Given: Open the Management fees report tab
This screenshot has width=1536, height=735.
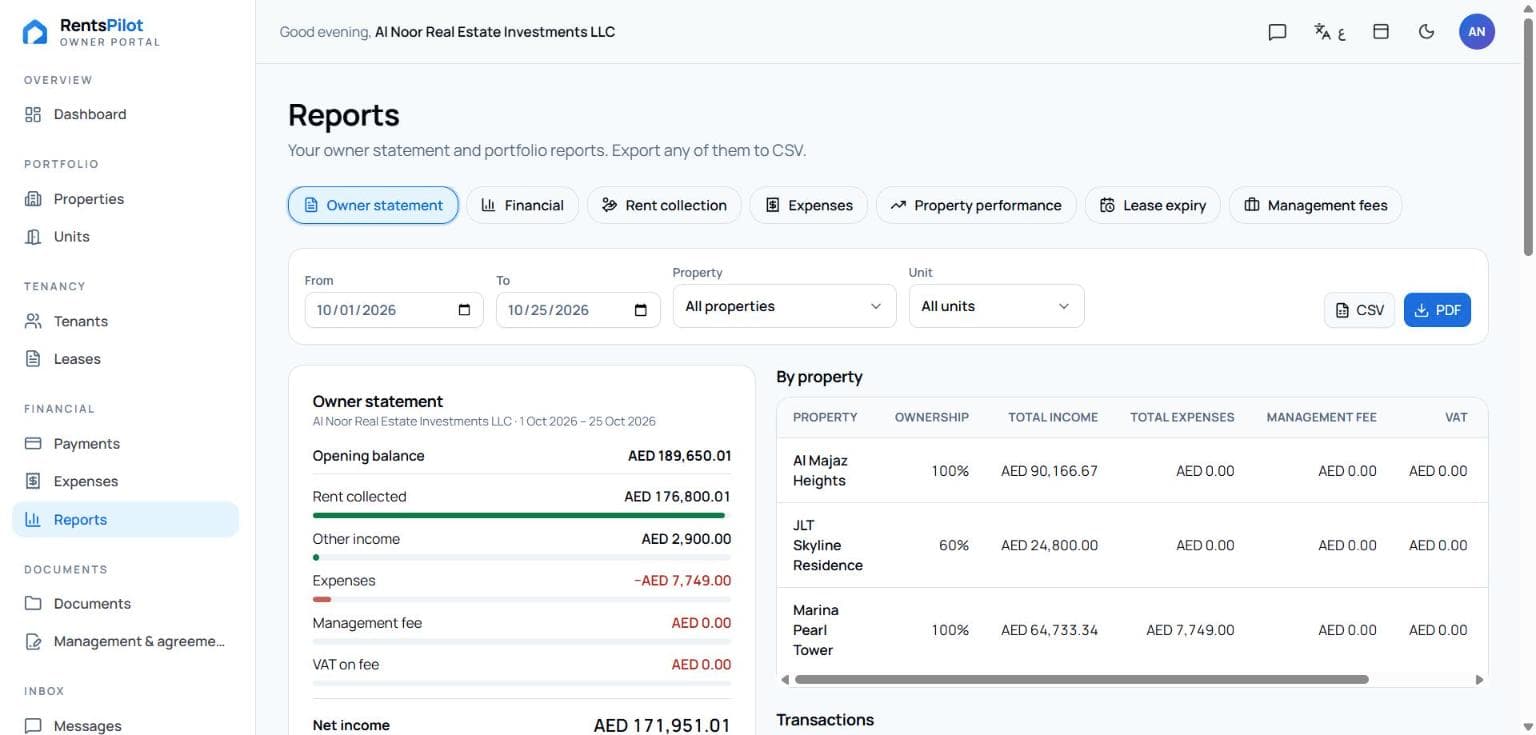Looking at the screenshot, I should pyautogui.click(x=1315, y=205).
